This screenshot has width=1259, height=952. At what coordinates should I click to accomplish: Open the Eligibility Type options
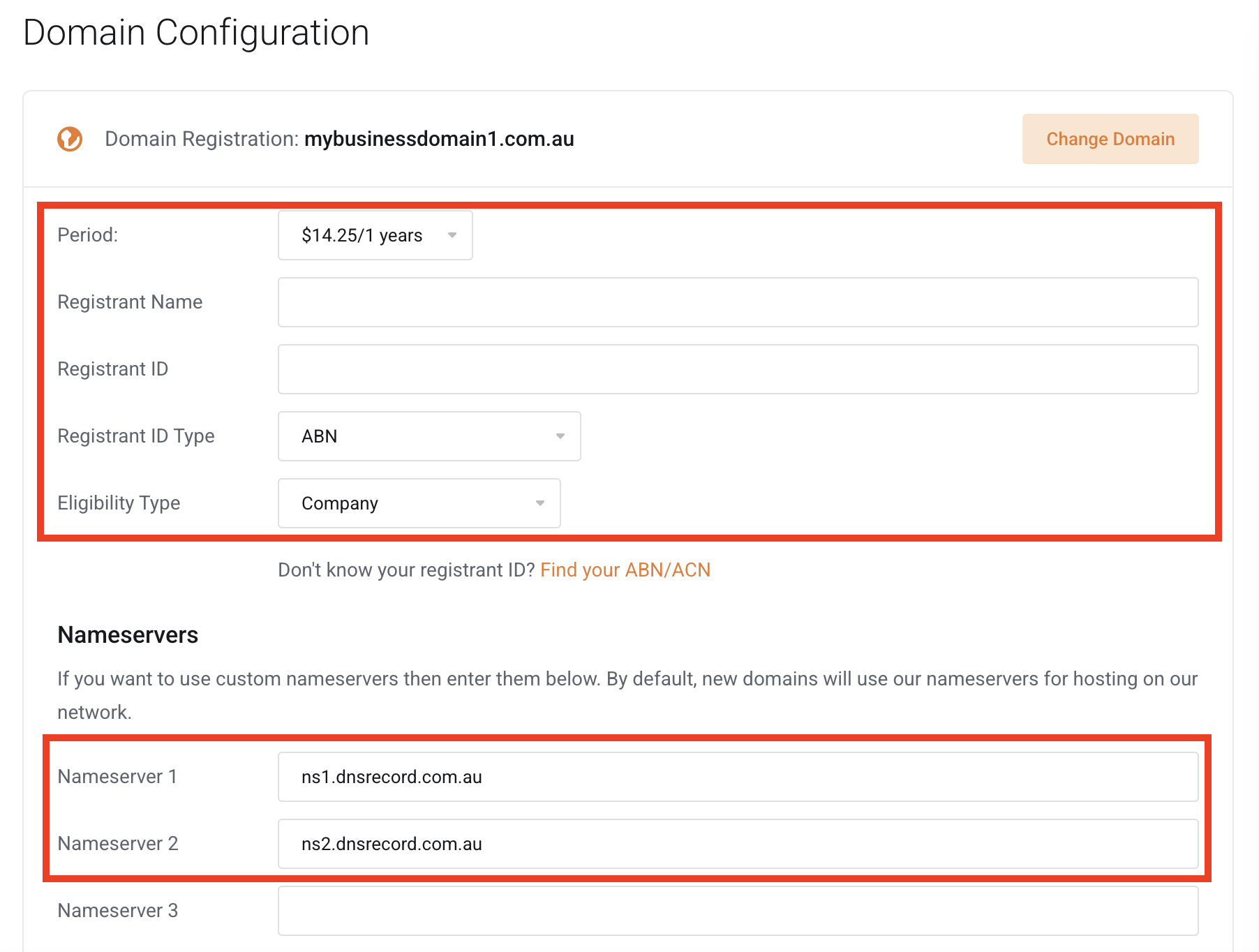click(419, 503)
